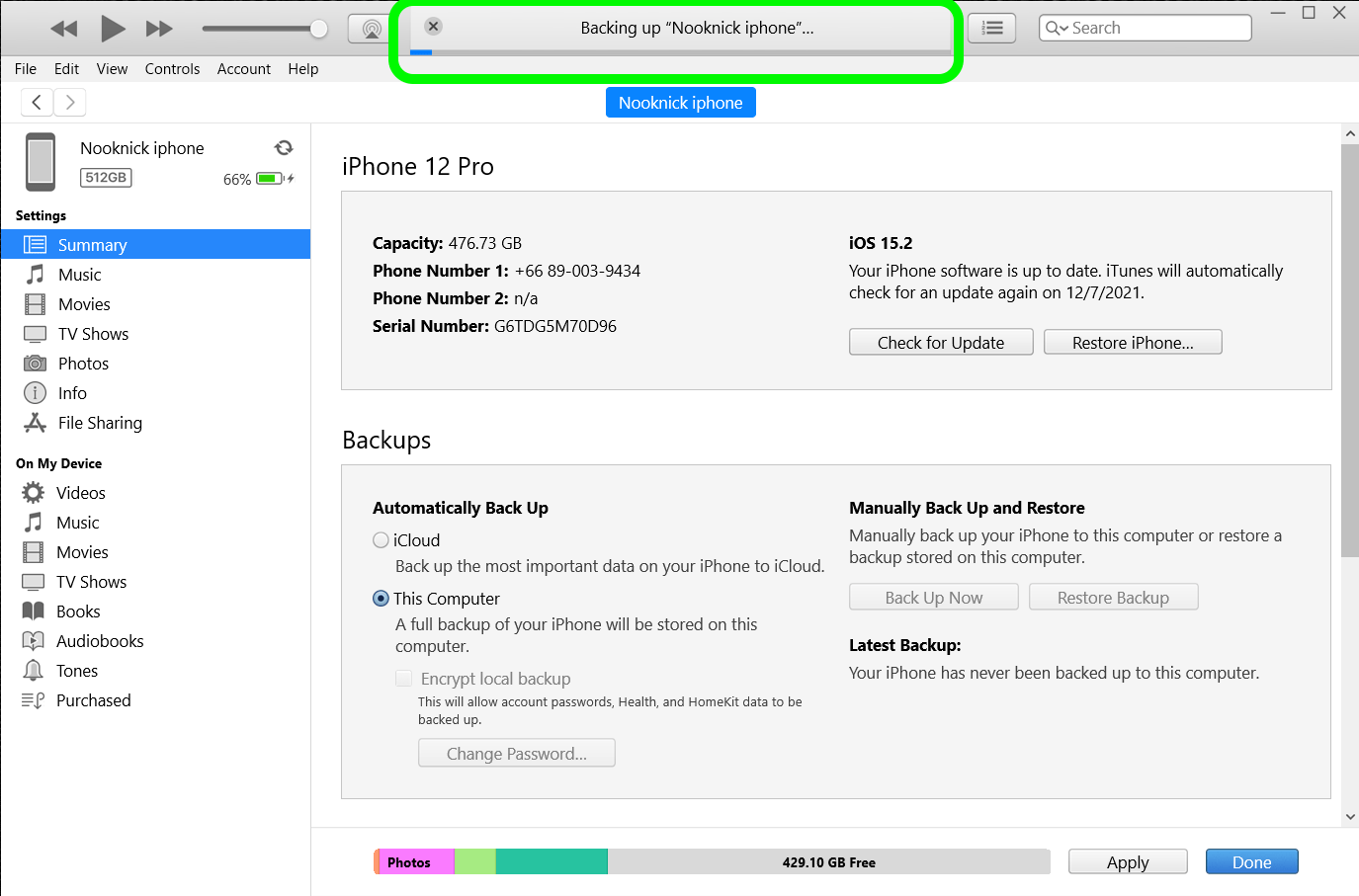
Task: Click the AirPlay icon in toolbar
Action: (x=372, y=29)
